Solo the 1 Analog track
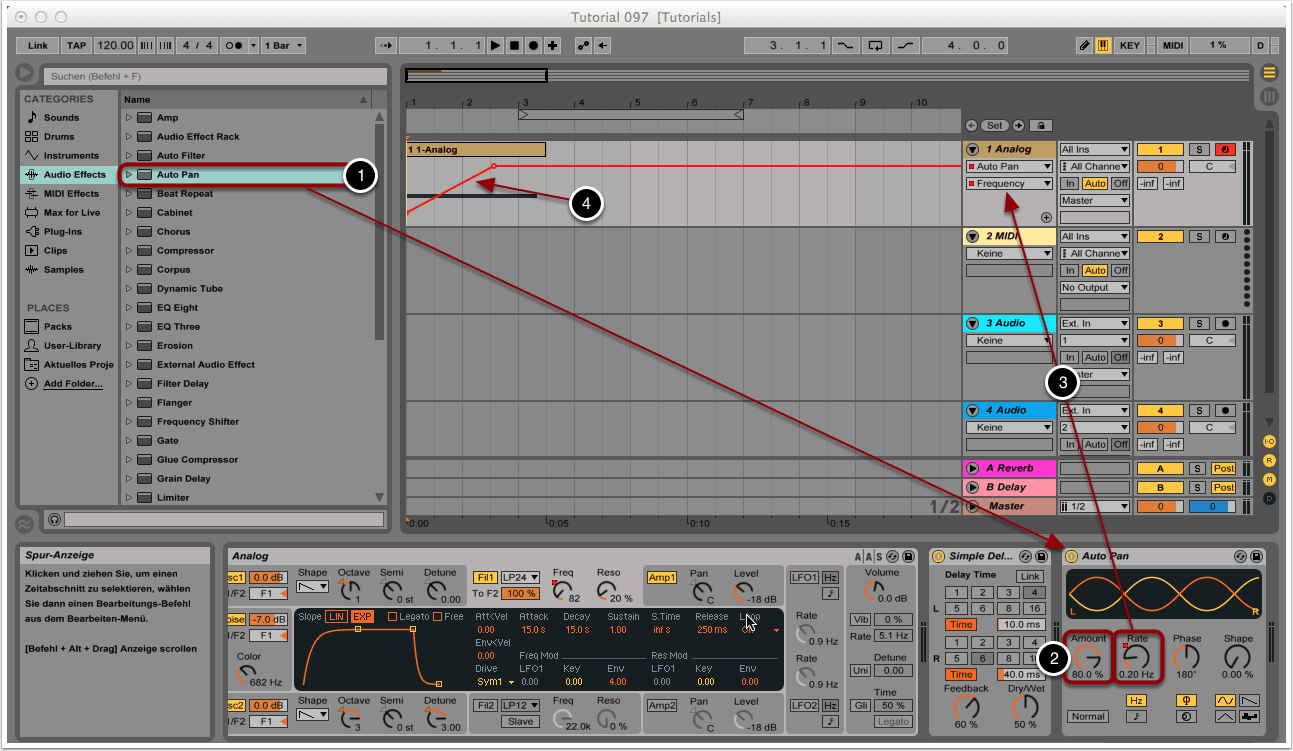 click(x=1199, y=149)
